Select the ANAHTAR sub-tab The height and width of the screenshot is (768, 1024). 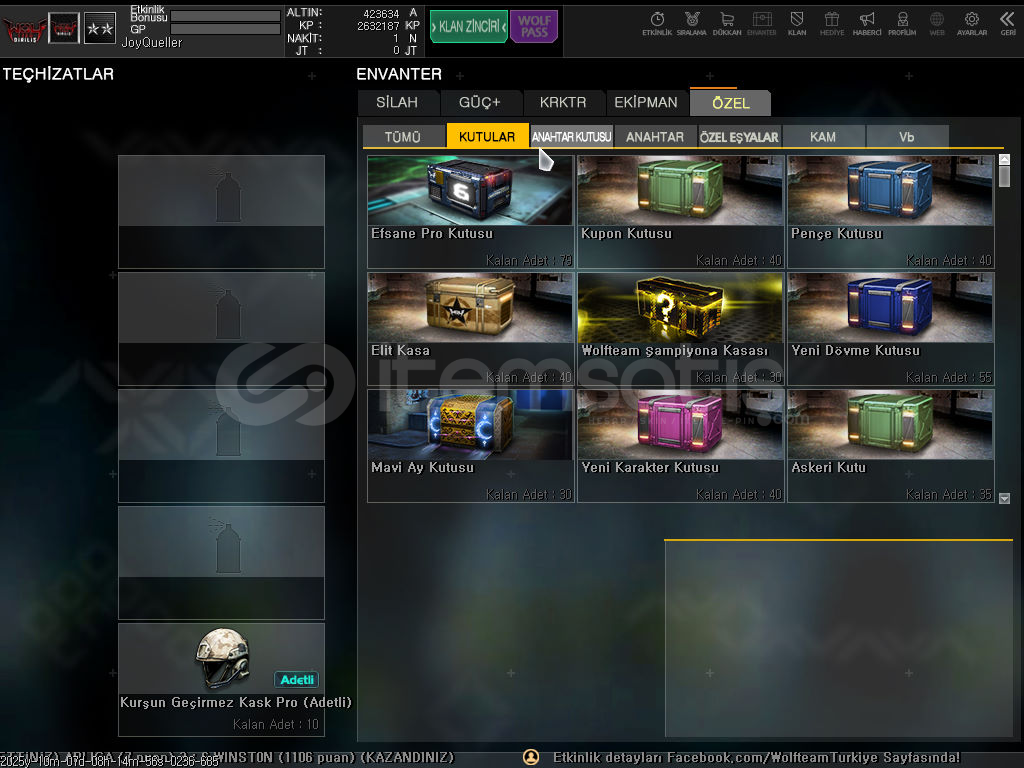[655, 136]
